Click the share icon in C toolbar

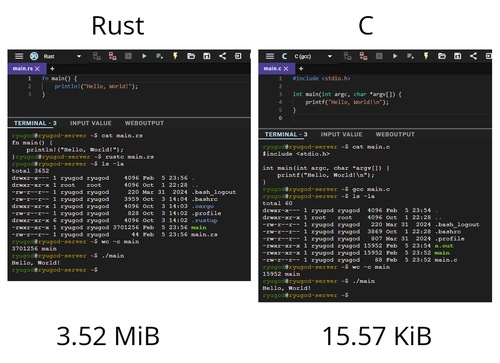point(473,56)
